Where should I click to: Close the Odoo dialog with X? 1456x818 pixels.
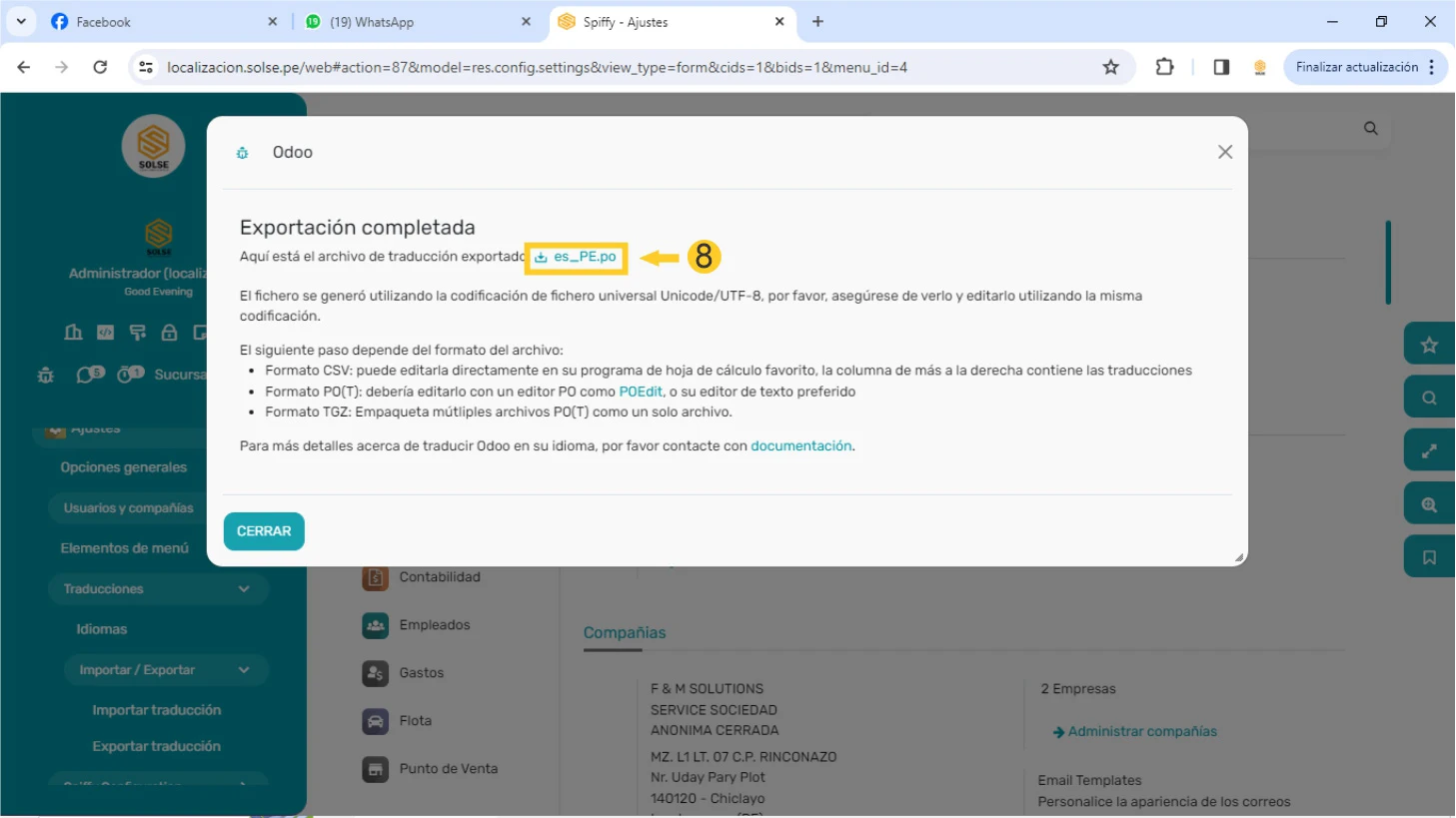1225,152
